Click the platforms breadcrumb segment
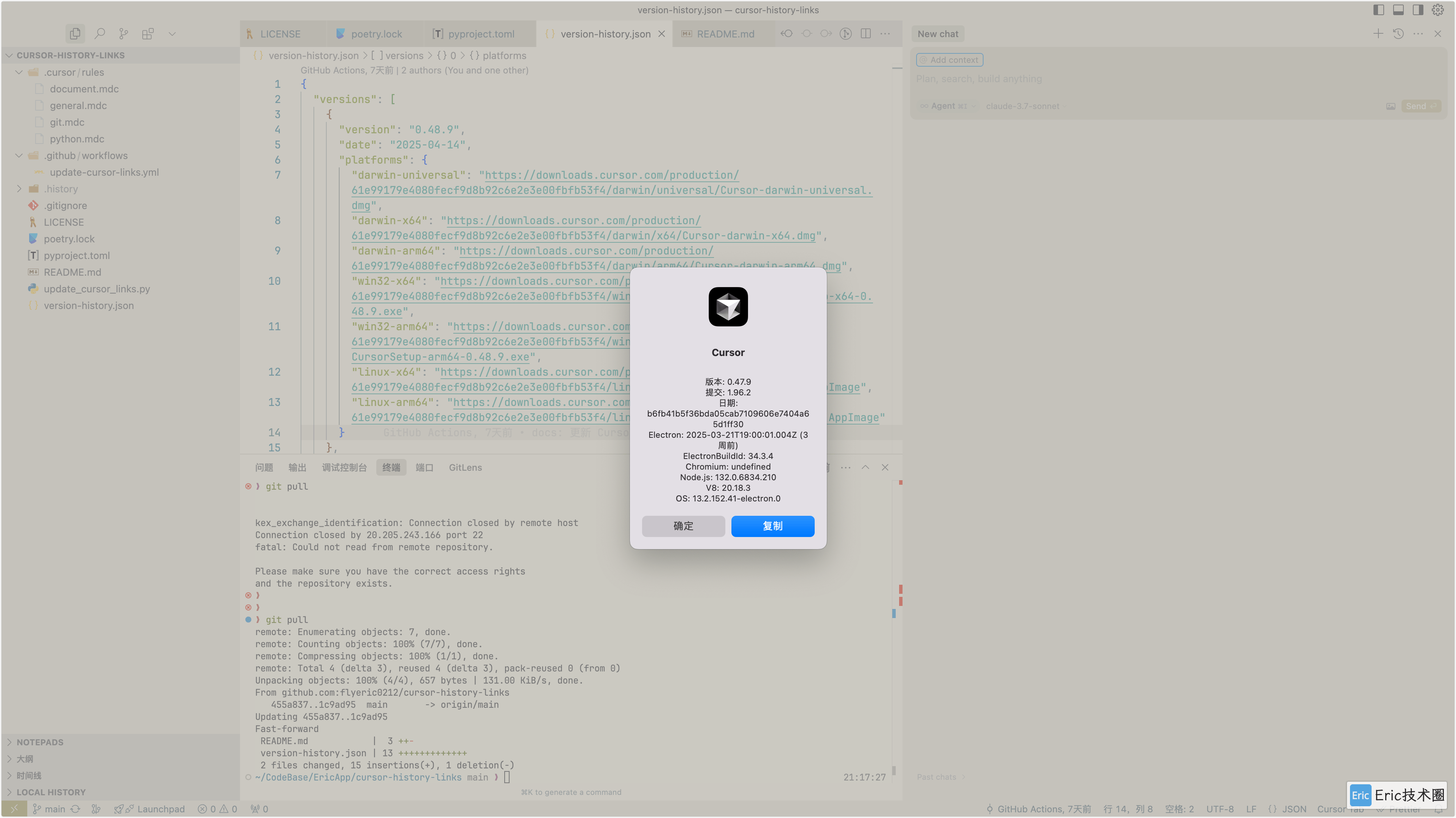 [x=504, y=55]
